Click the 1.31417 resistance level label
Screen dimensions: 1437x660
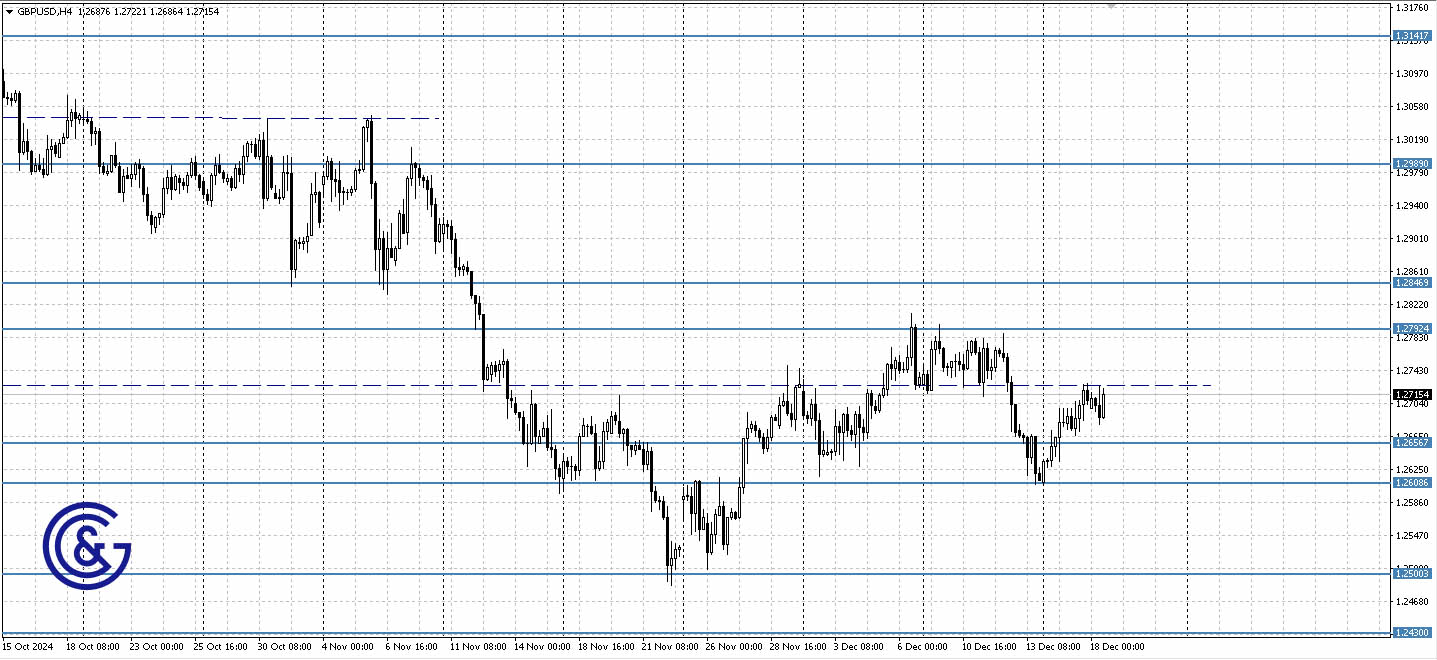click(x=1412, y=35)
